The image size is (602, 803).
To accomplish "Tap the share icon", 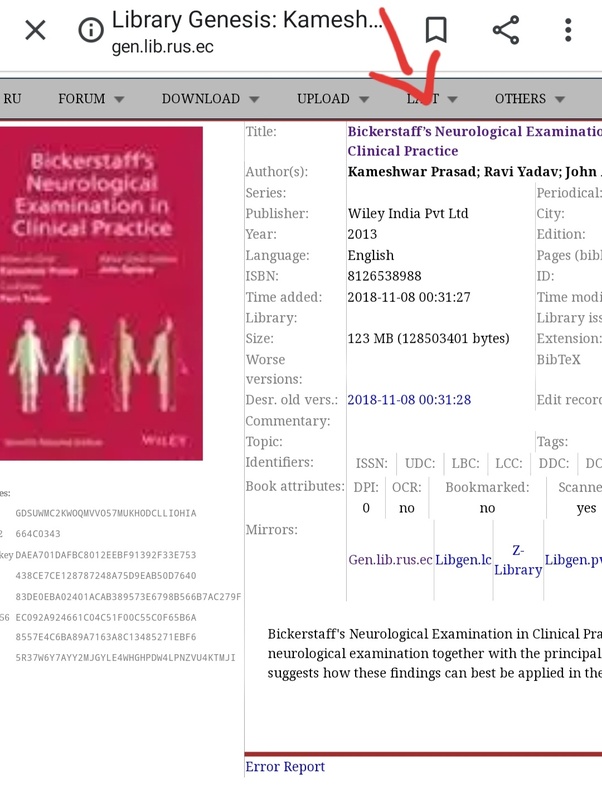I will point(506,30).
